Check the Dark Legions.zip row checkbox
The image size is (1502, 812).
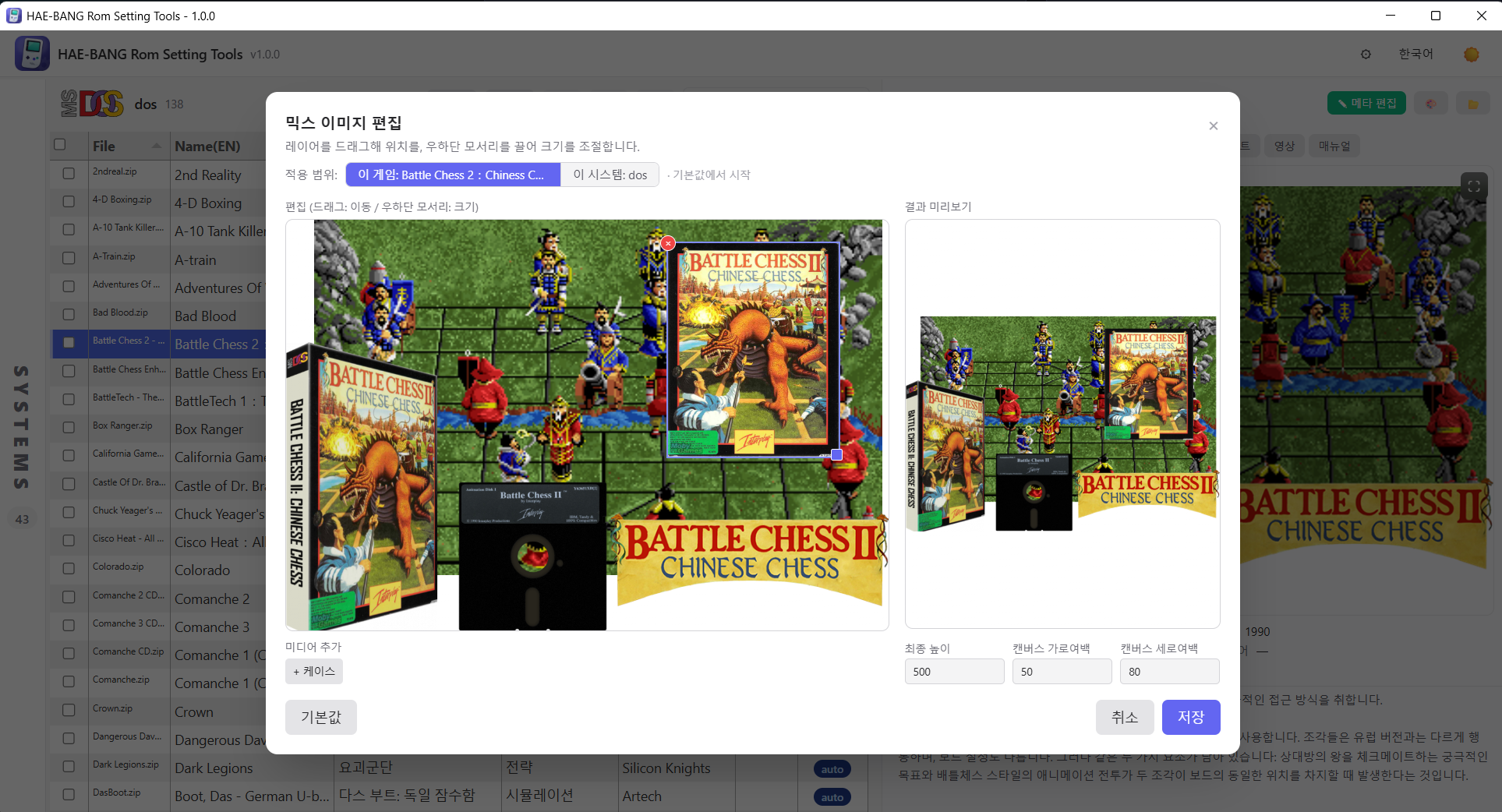tap(69, 766)
